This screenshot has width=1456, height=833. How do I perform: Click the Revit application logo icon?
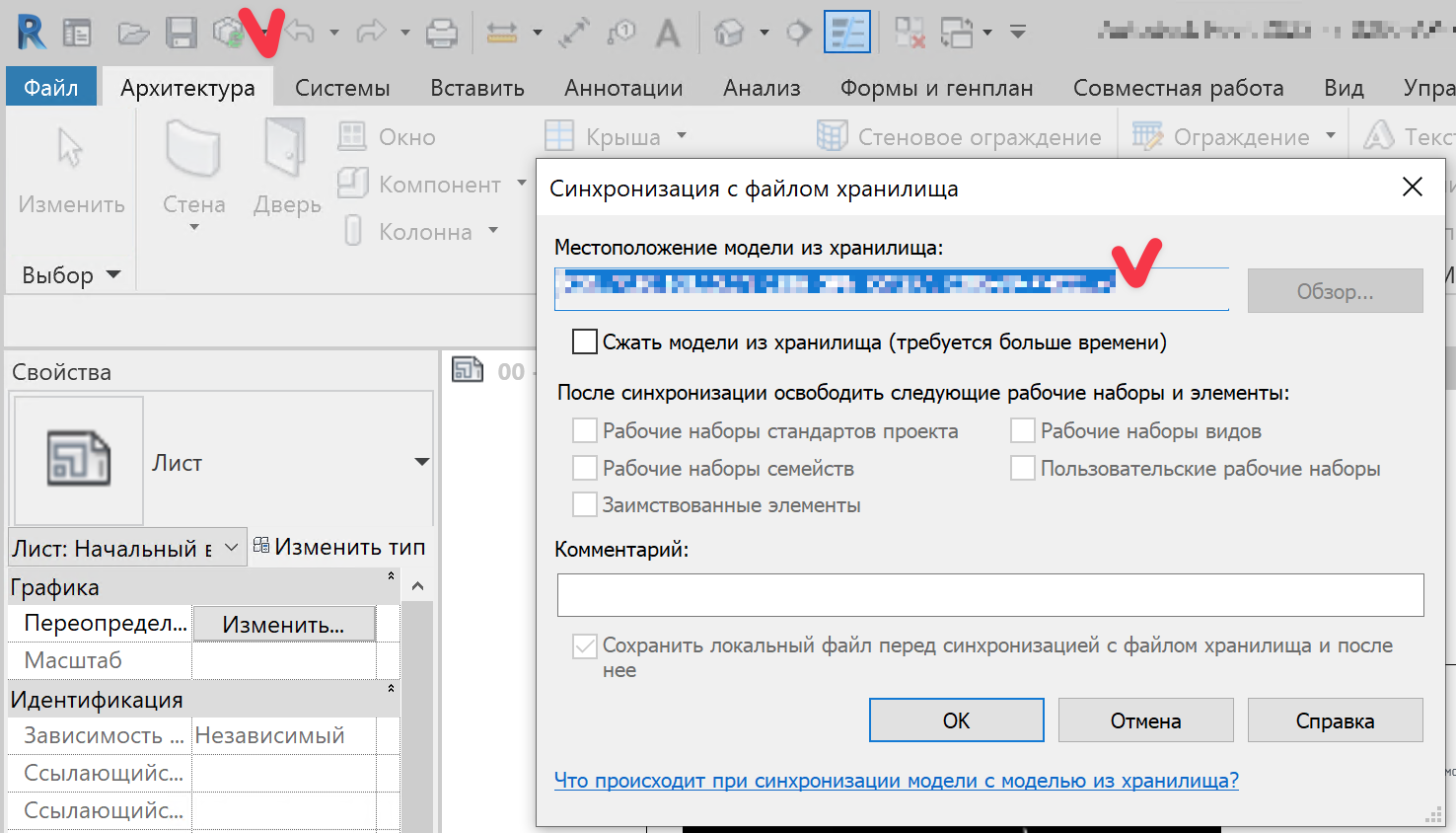31,32
